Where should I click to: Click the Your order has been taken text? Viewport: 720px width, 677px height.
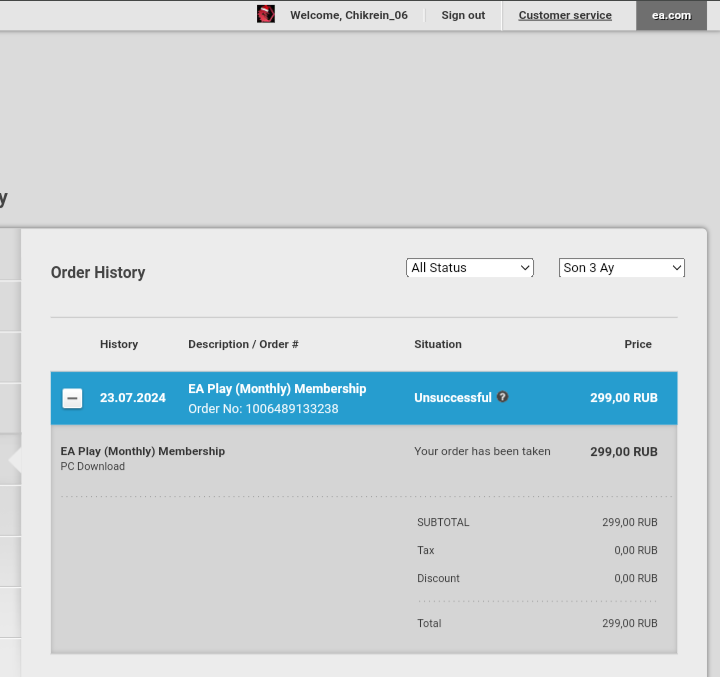click(x=482, y=452)
